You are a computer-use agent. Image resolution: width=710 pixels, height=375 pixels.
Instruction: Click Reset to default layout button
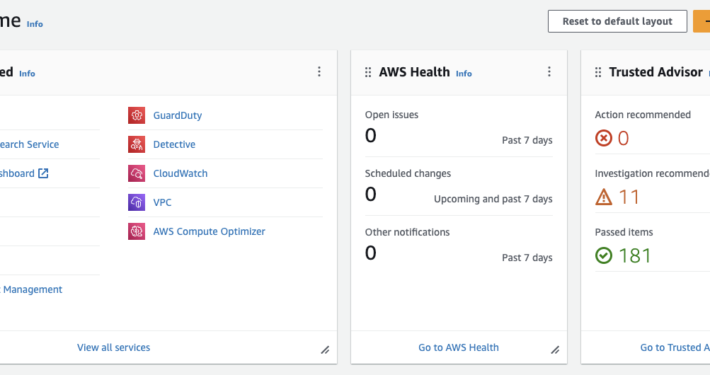617,21
